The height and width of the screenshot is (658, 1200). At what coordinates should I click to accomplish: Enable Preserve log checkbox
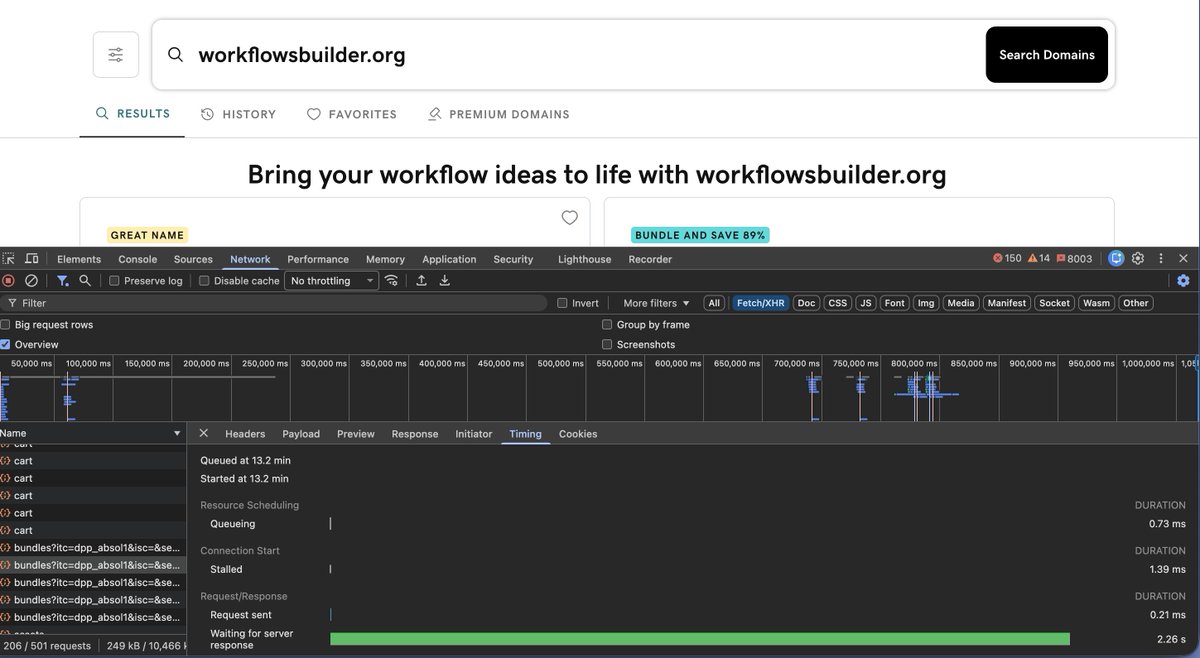114,281
